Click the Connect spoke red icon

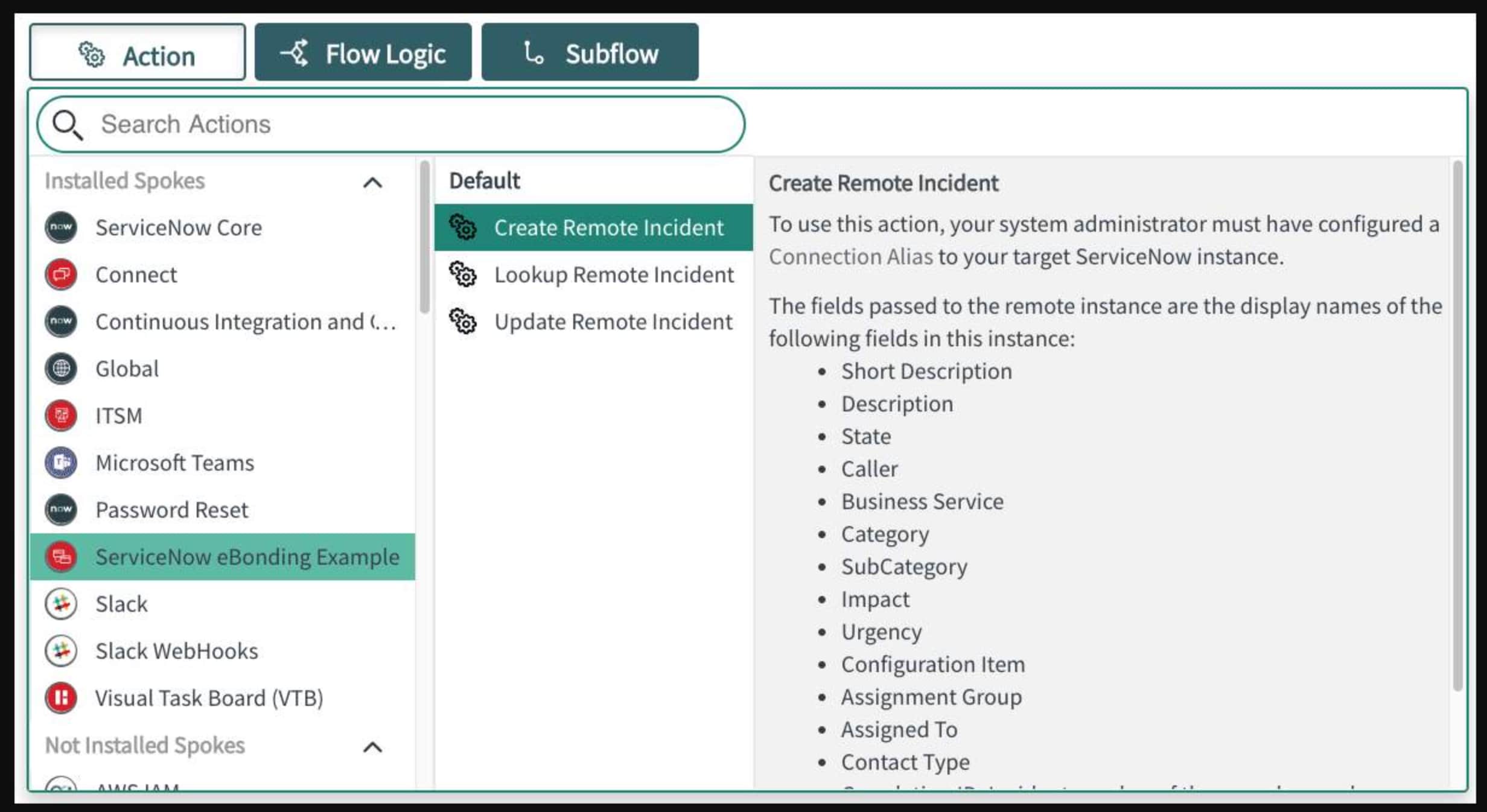61,274
